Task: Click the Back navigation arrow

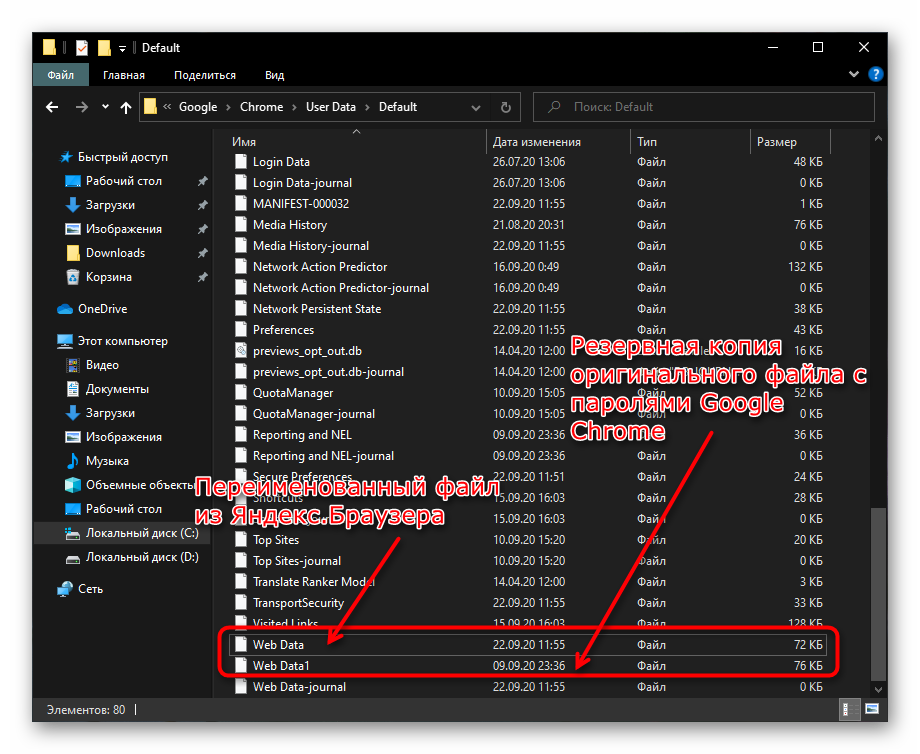Action: pyautogui.click(x=54, y=107)
